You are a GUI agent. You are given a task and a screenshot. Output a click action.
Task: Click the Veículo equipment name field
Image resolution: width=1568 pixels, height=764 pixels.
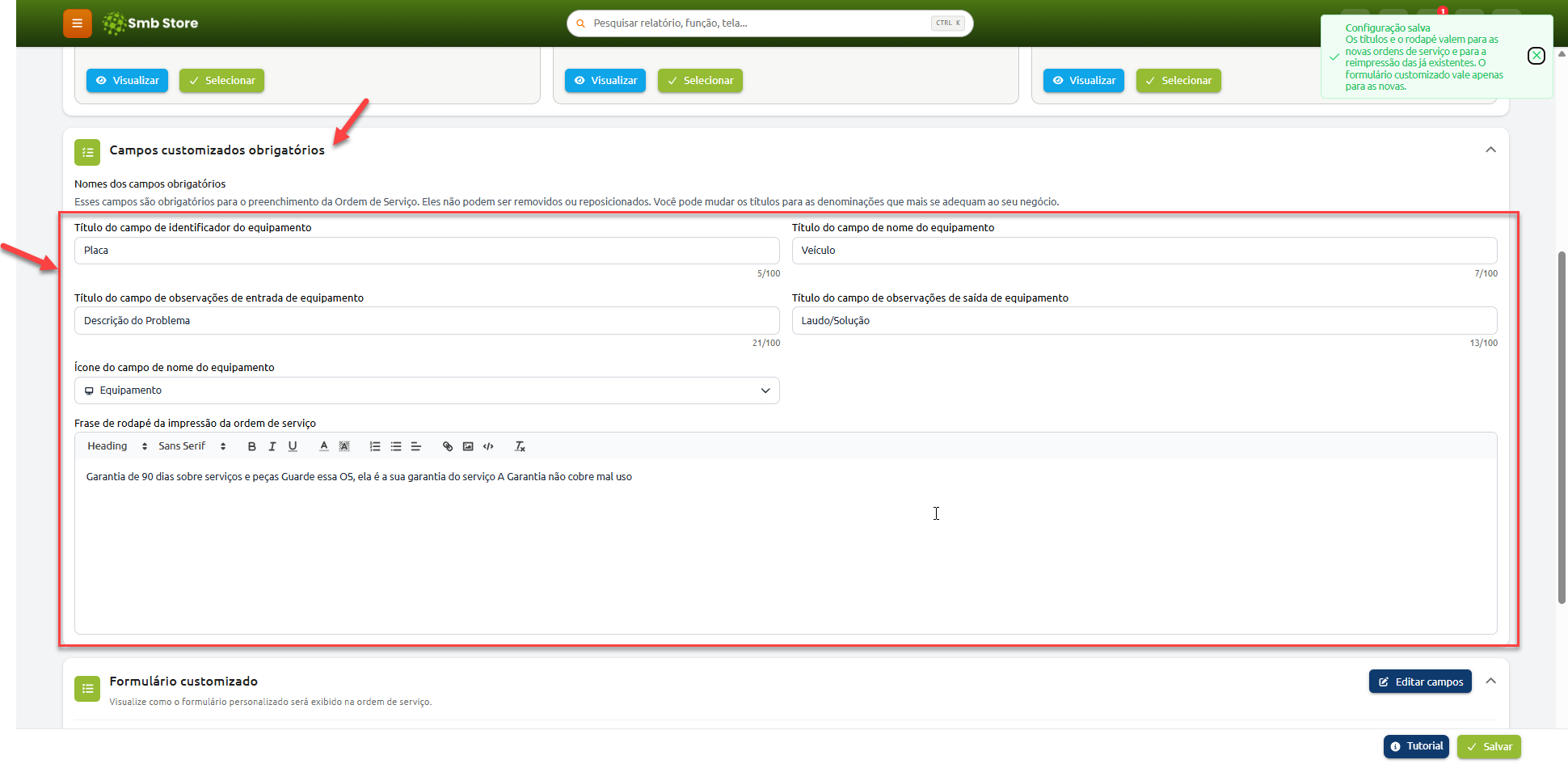pos(1144,251)
